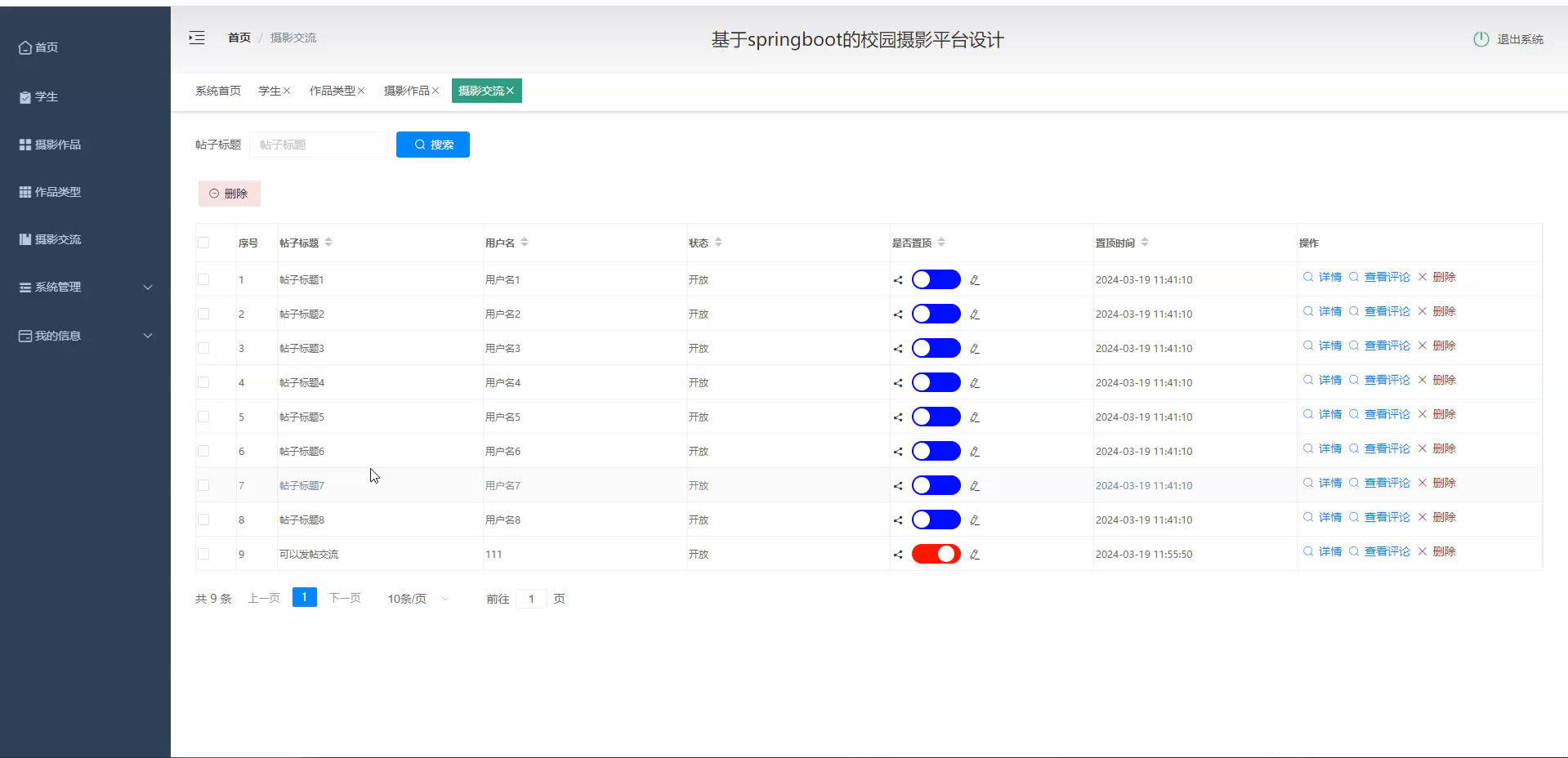
Task: Sort by 帖子标题 column arrows
Action: 328,243
